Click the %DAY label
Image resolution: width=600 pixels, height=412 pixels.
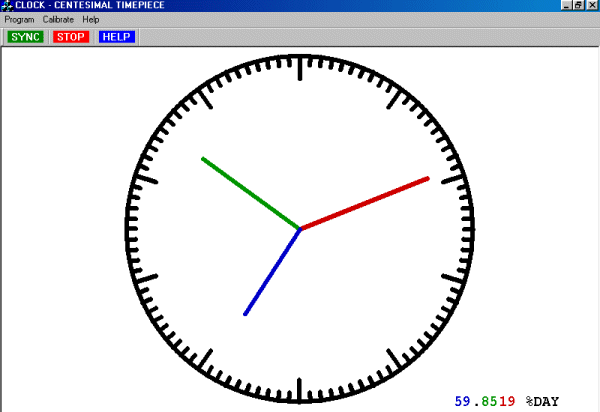(x=543, y=401)
